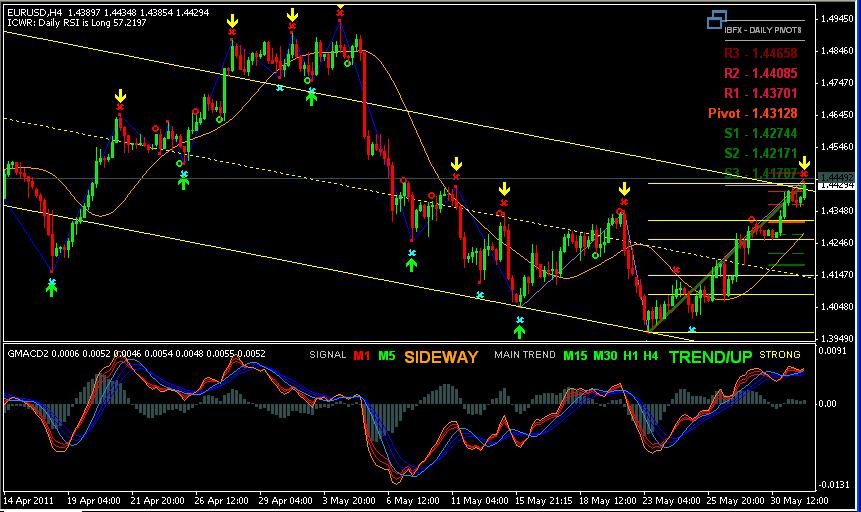This screenshot has width=861, height=512.
Task: Click the 'SIGNAL' label in the indicator window
Action: click(x=328, y=355)
